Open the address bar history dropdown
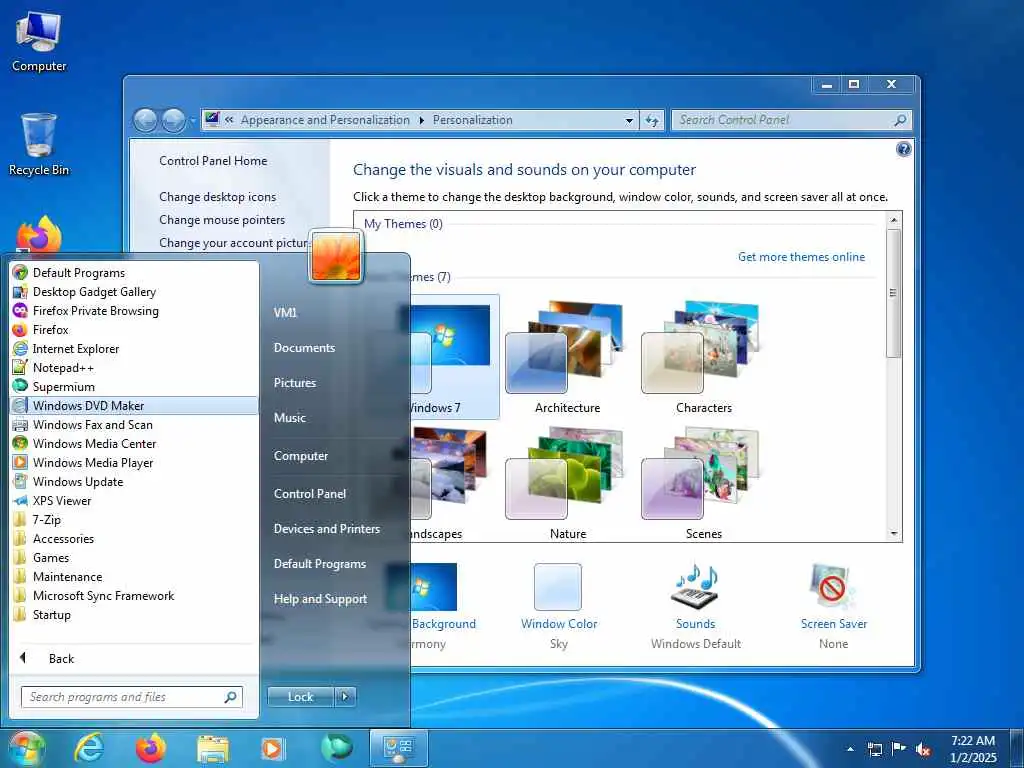The height and width of the screenshot is (768, 1024). tap(629, 120)
